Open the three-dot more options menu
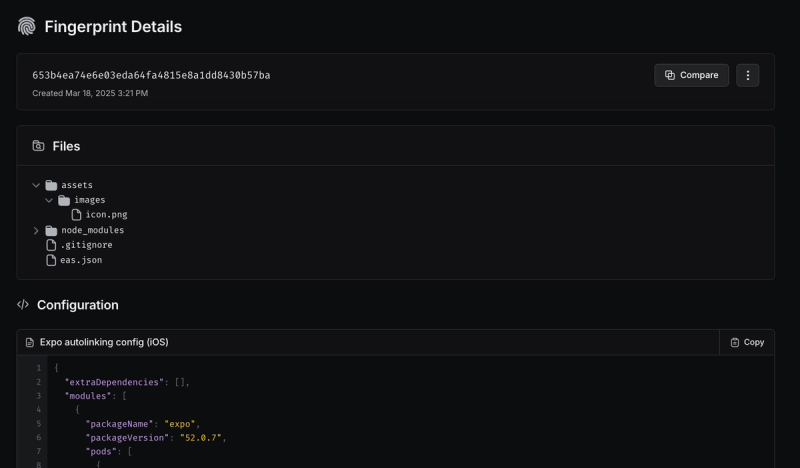This screenshot has height=468, width=800. 748,75
